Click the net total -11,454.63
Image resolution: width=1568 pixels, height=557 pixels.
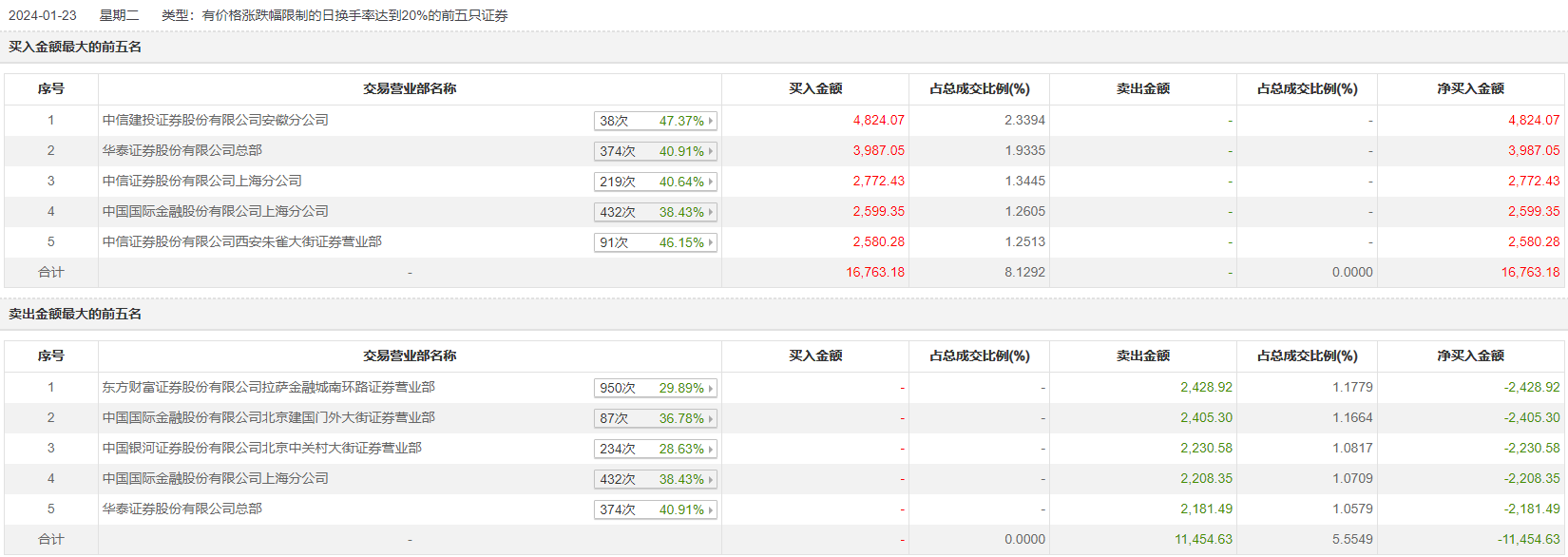tap(1529, 539)
